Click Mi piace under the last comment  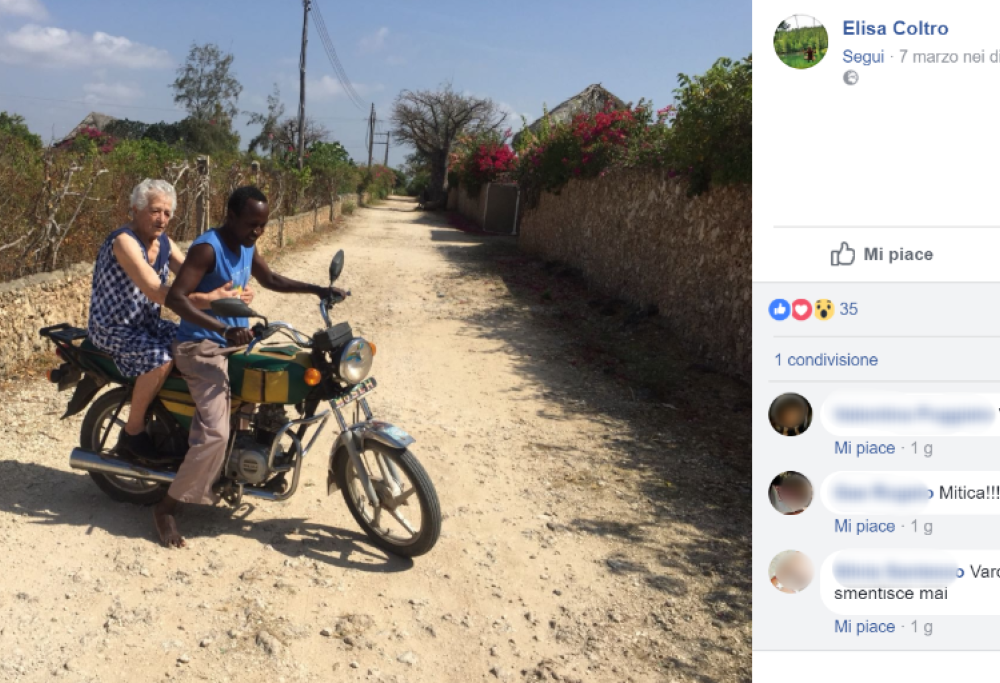coord(864,626)
